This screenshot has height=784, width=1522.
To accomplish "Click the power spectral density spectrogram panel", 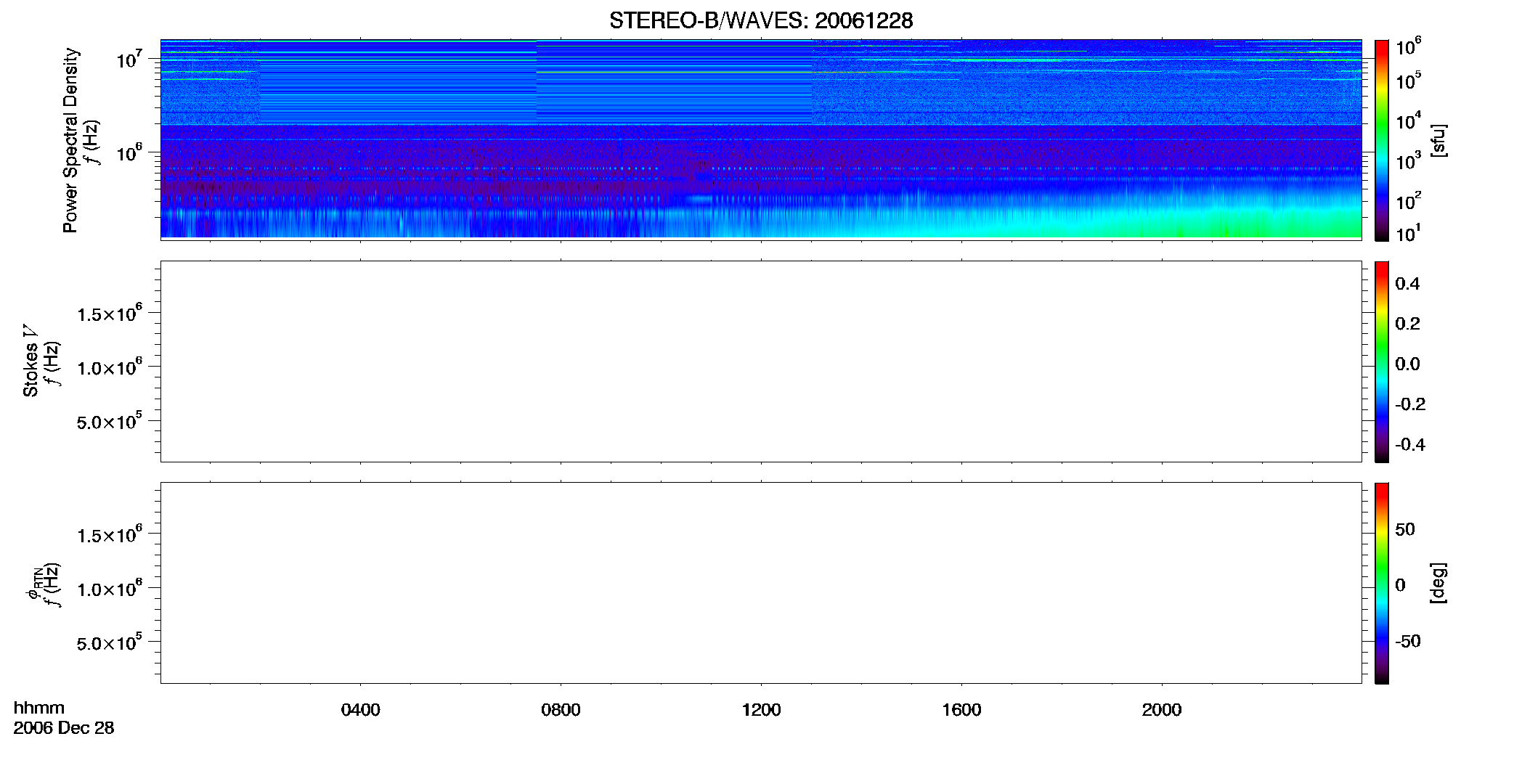I will pos(761,139).
